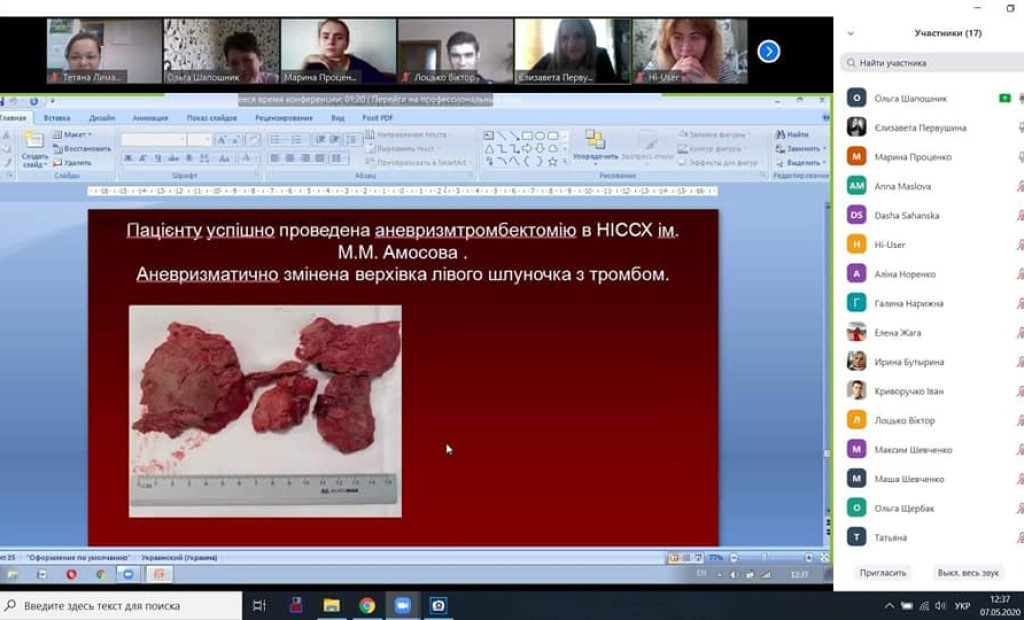Toggle underline formatting
This screenshot has height=620, width=1024.
pyautogui.click(x=157, y=157)
